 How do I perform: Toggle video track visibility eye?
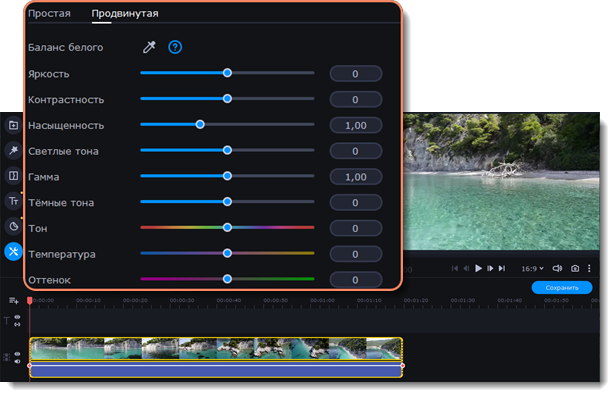[17, 354]
